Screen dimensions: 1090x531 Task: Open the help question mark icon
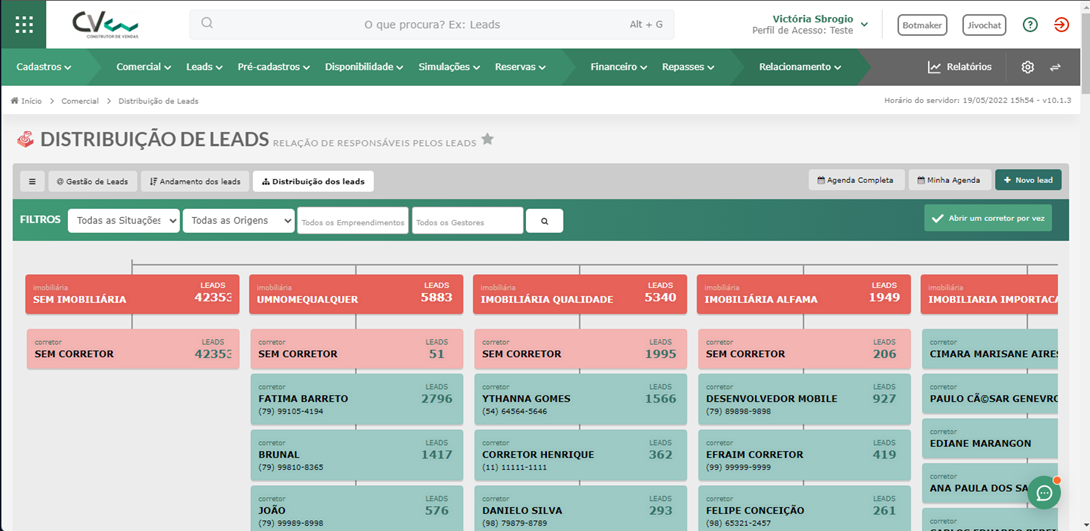tap(1030, 25)
